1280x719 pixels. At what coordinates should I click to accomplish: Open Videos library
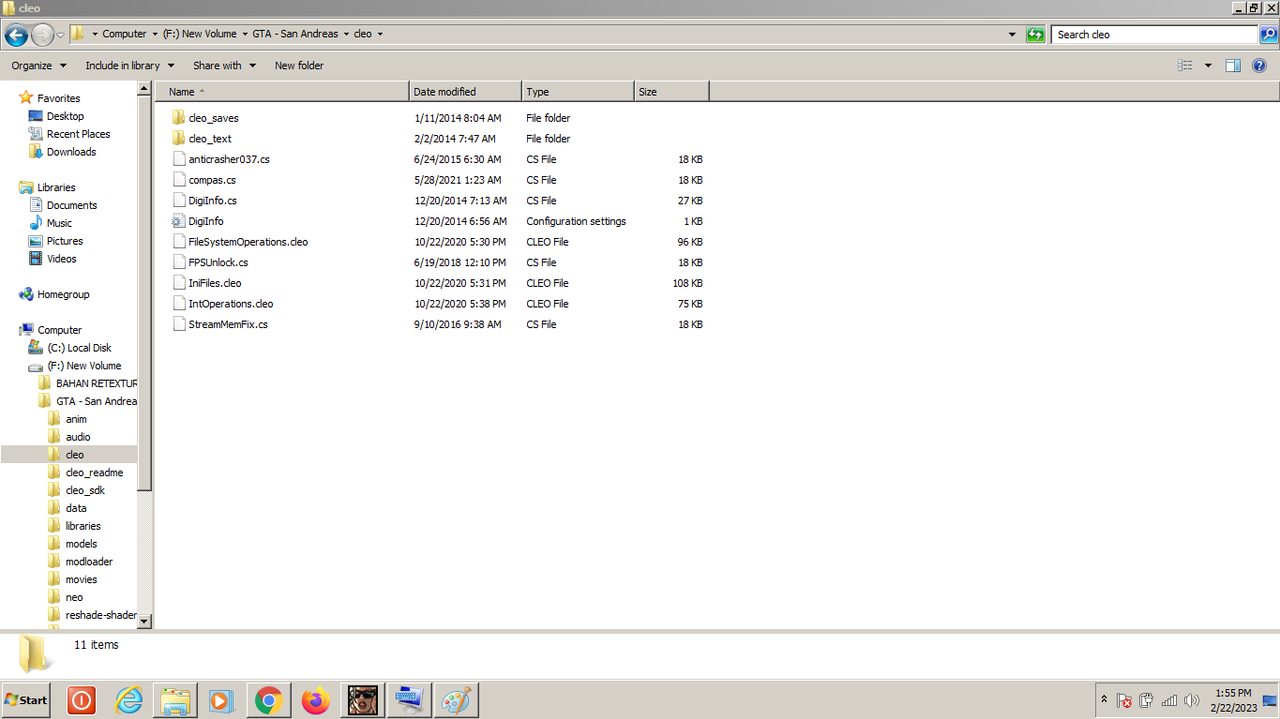click(61, 259)
